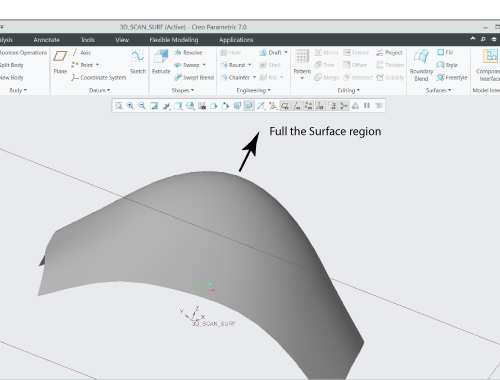Go to the Applications tab
Image resolution: width=500 pixels, height=380 pixels.
tap(236, 40)
